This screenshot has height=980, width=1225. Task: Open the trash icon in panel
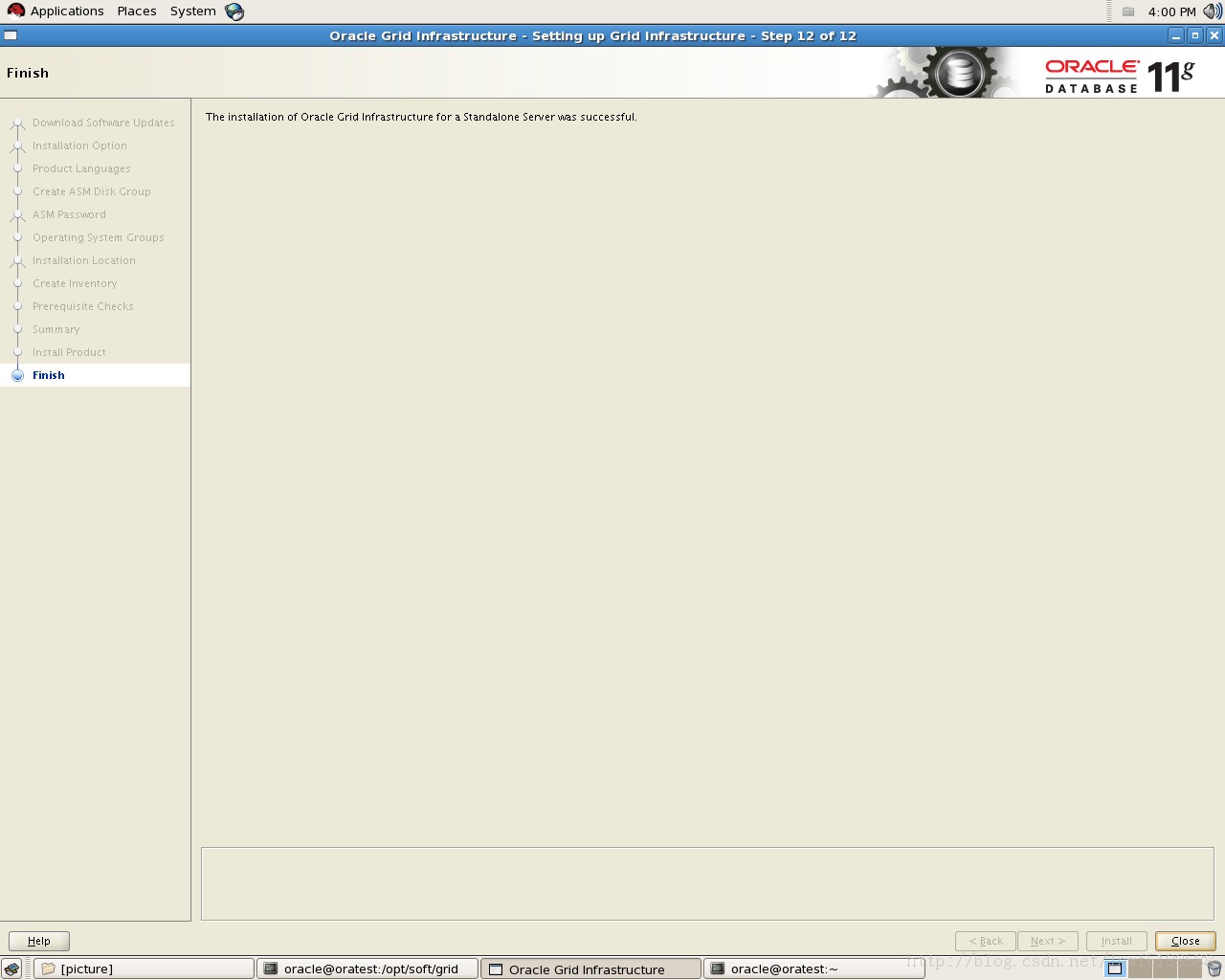1214,969
